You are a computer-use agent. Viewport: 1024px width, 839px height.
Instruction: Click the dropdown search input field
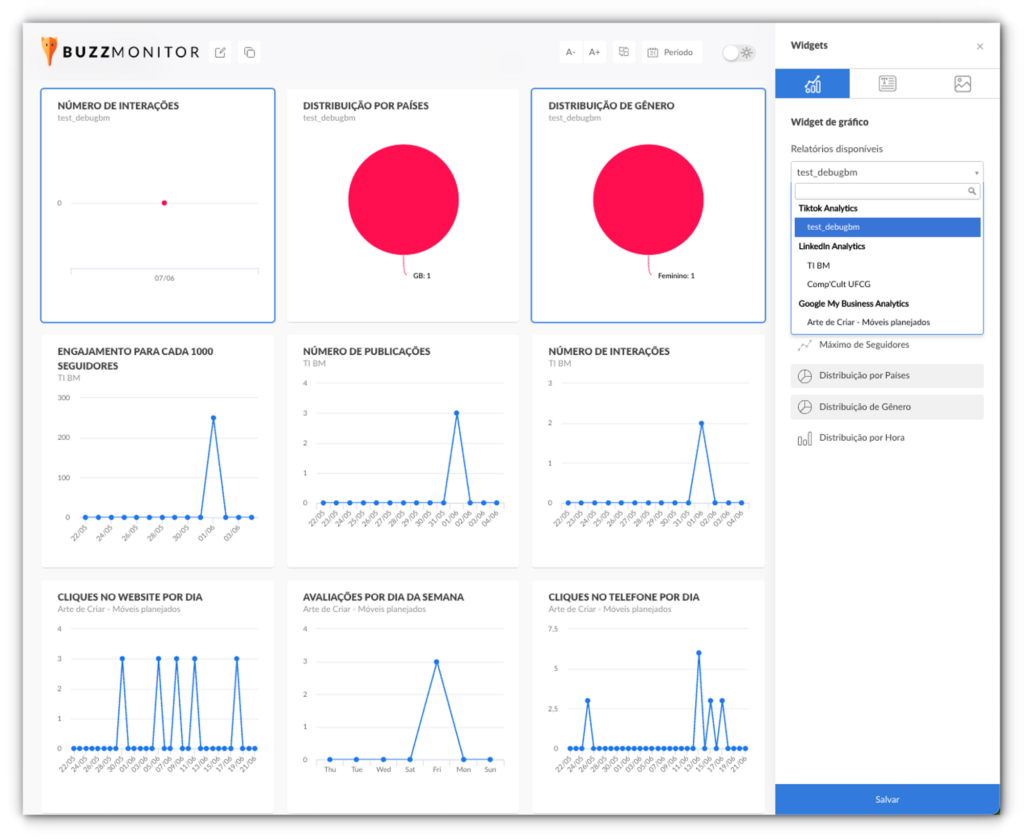point(880,191)
